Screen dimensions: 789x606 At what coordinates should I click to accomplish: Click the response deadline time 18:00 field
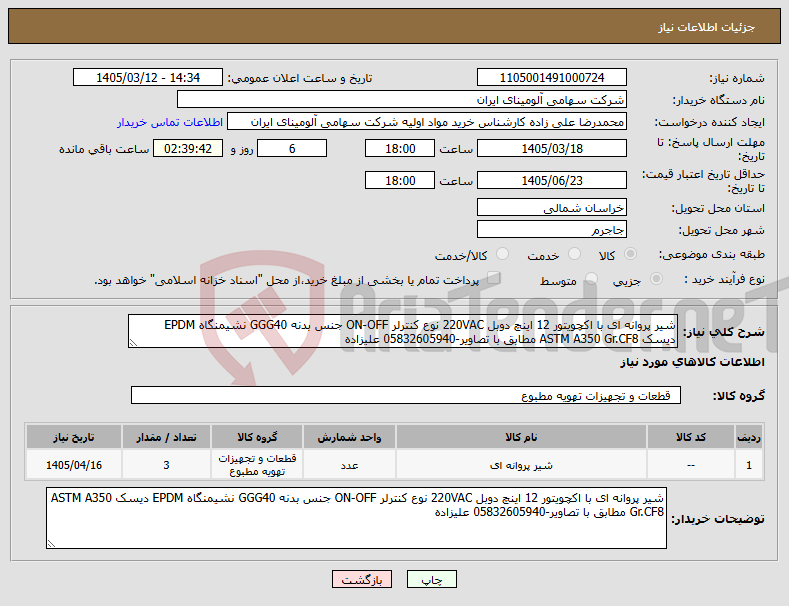pyautogui.click(x=400, y=148)
